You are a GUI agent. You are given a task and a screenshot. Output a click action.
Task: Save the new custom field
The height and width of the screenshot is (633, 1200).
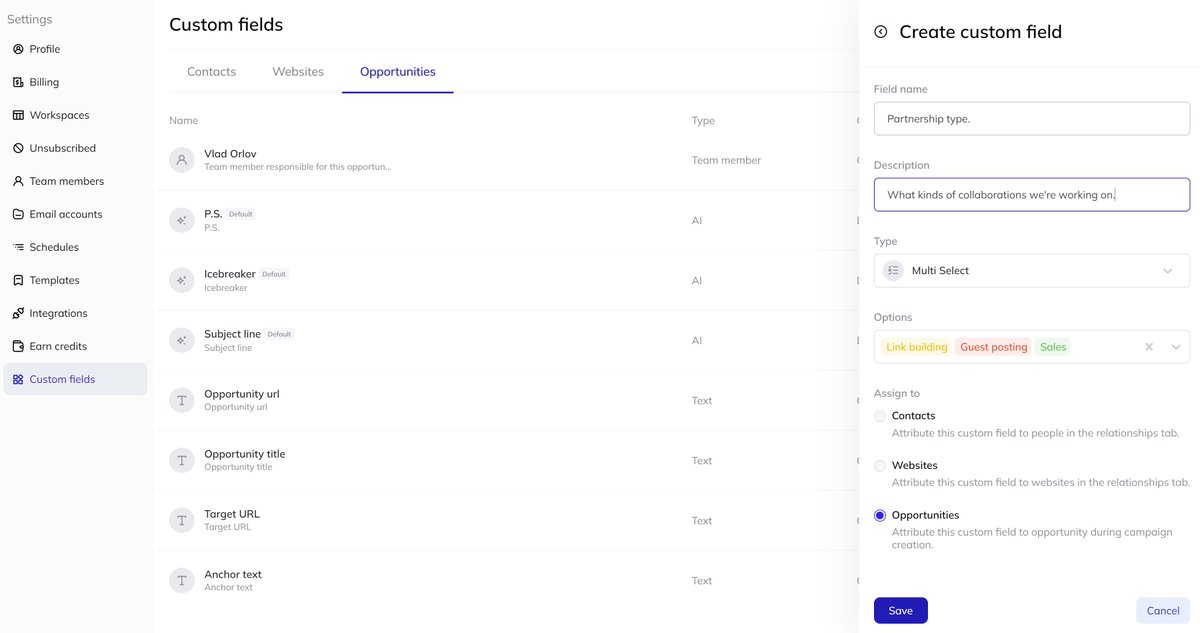click(901, 611)
